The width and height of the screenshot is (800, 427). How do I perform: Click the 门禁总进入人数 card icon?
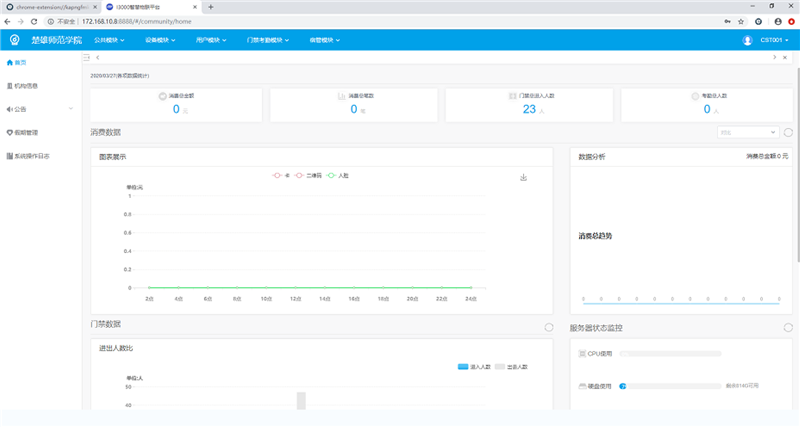click(513, 96)
